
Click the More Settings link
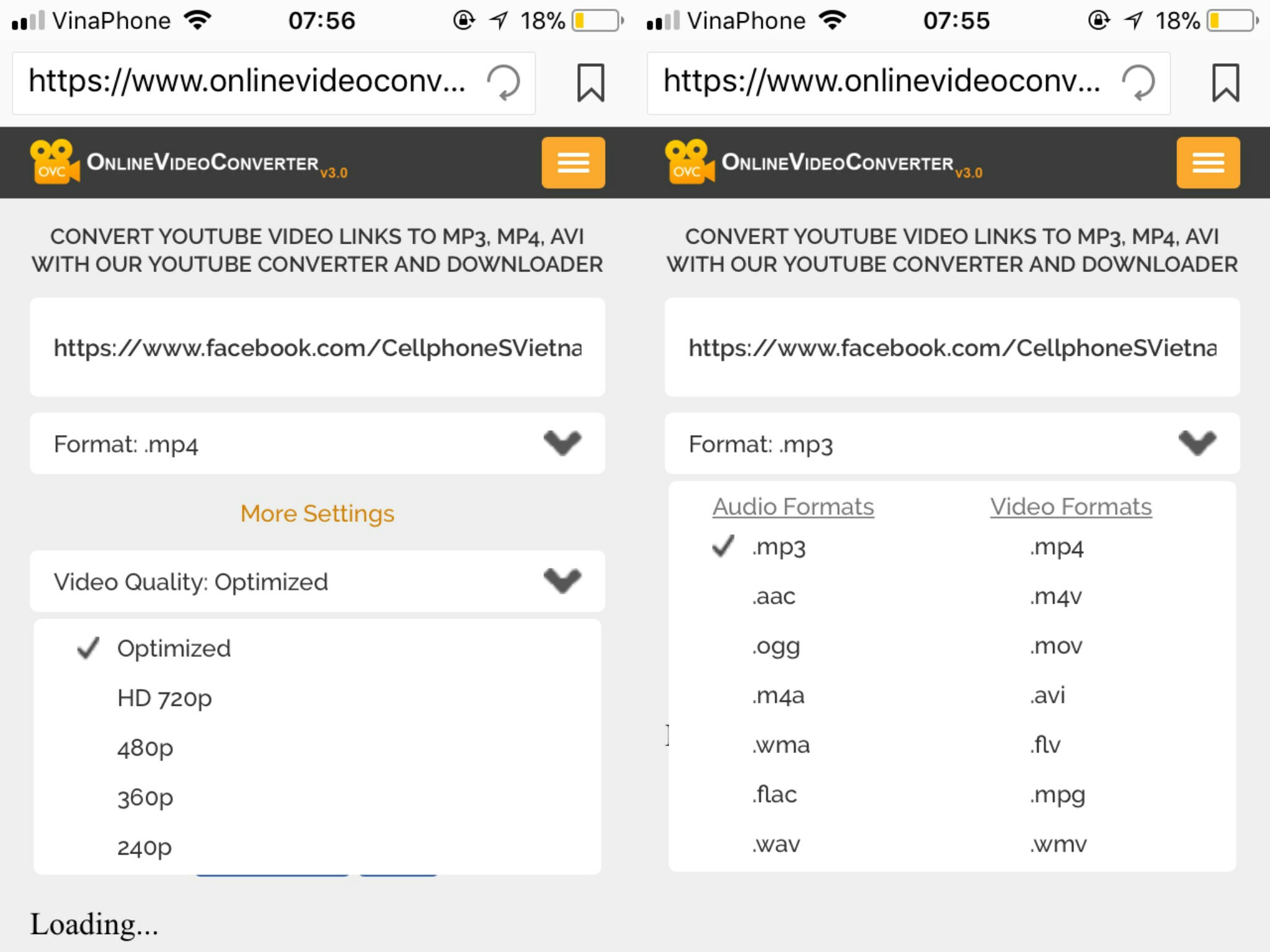317,513
